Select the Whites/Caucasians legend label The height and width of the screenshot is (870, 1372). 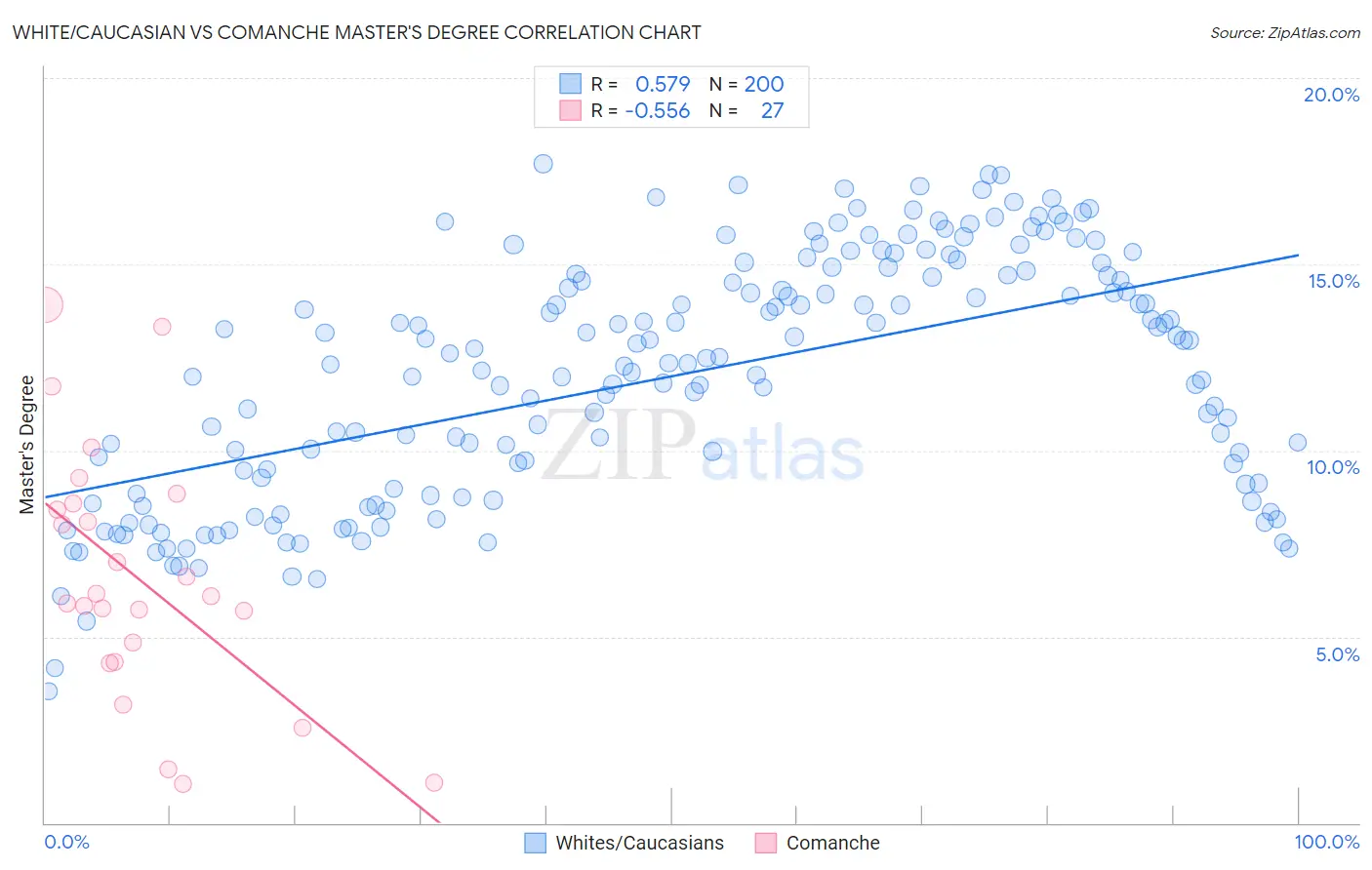point(640,843)
